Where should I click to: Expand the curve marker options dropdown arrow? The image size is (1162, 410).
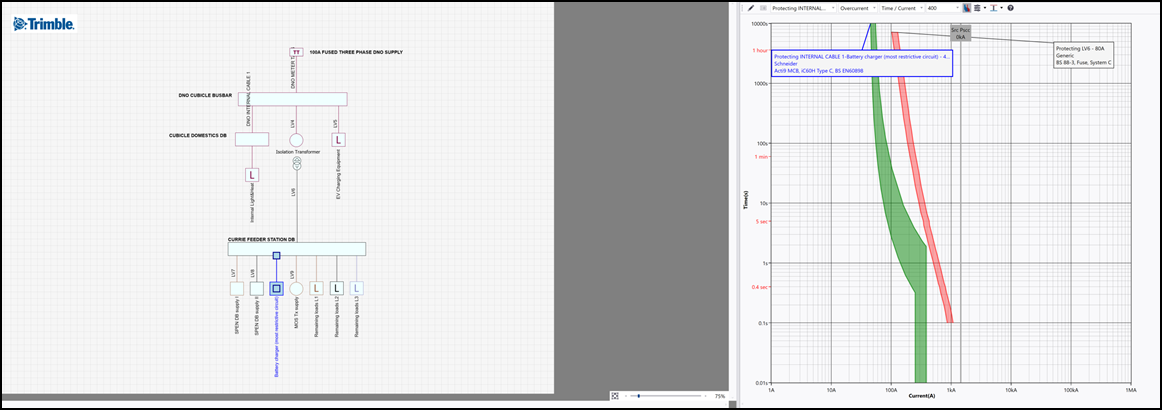tap(1001, 7)
